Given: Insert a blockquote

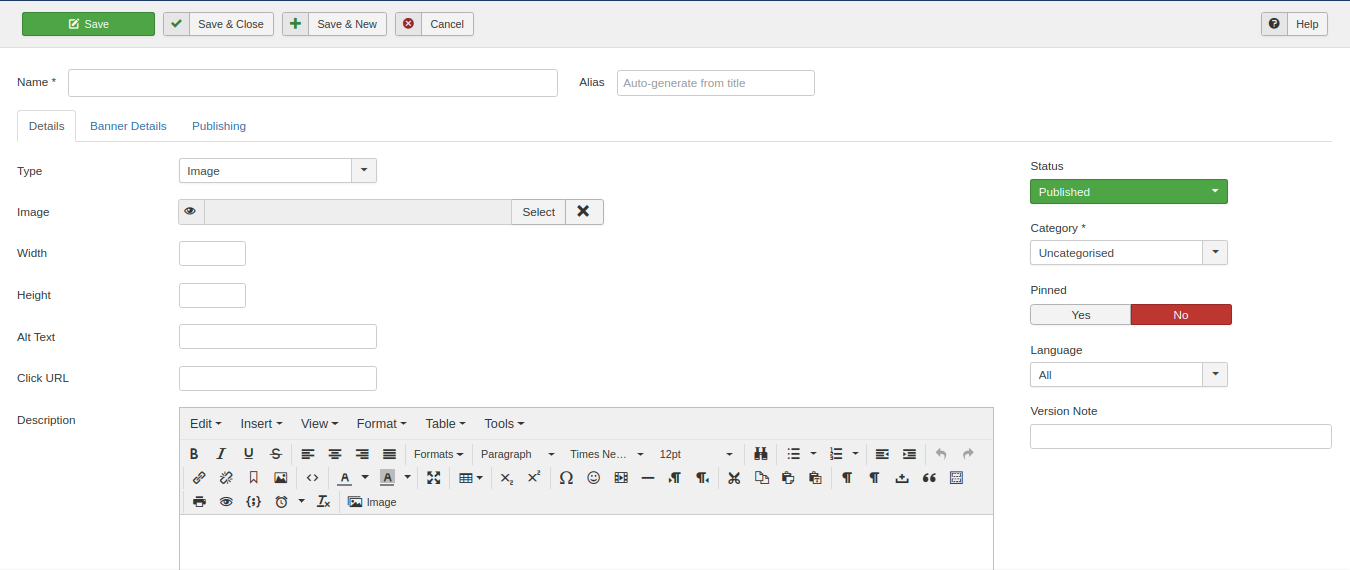Looking at the screenshot, I should (929, 478).
